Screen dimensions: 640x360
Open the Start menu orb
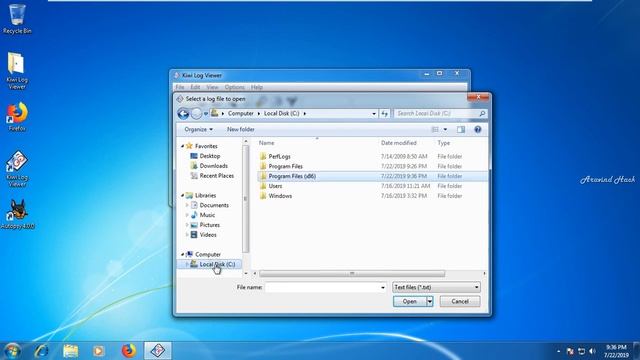tap(12, 351)
